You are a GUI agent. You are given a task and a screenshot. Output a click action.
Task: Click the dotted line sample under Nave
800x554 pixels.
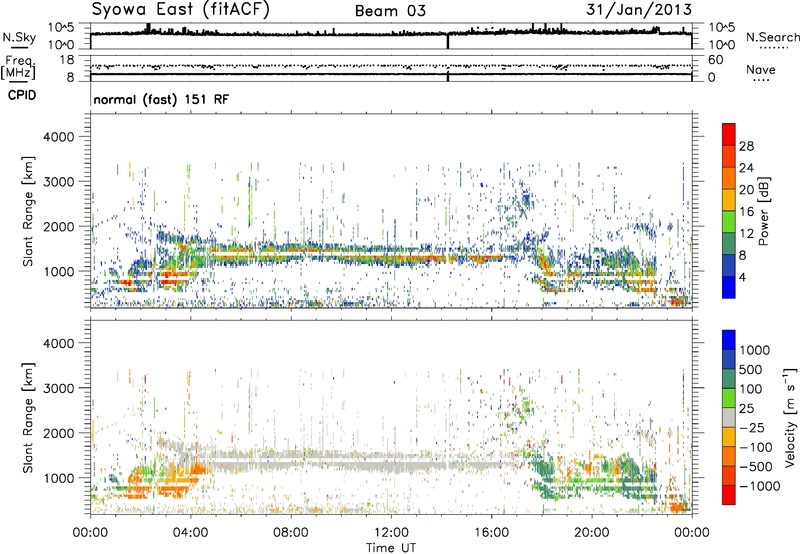pyautogui.click(x=761, y=80)
